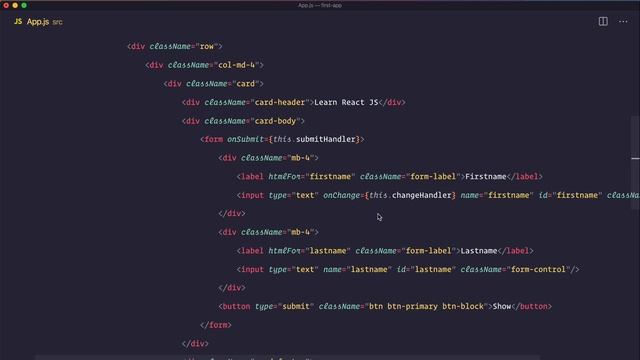Screen dimensions: 640x360
Task: Click the horizontal scrollbar at editor bottom
Action: 287,358
